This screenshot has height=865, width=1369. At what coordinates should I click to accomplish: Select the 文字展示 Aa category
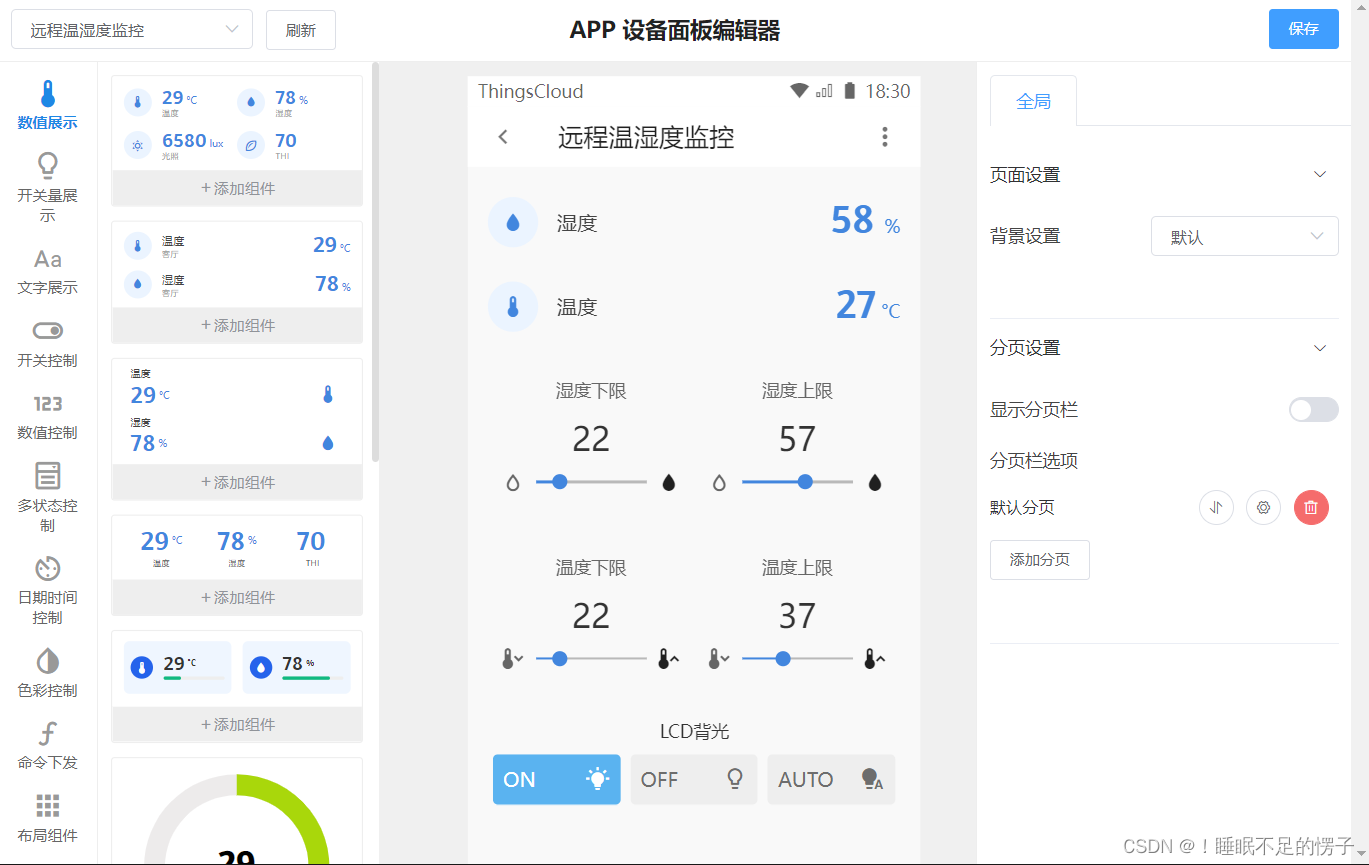(x=47, y=270)
